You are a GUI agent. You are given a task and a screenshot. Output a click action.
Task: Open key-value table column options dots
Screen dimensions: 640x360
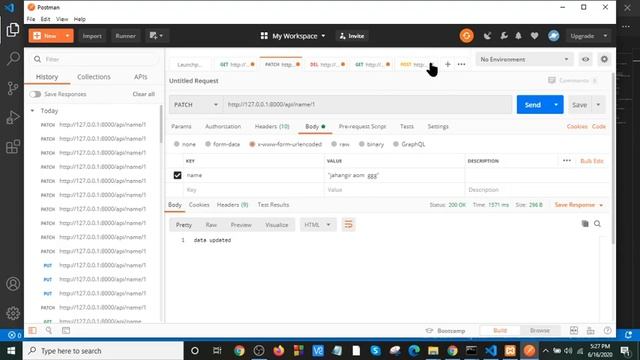[x=567, y=161]
